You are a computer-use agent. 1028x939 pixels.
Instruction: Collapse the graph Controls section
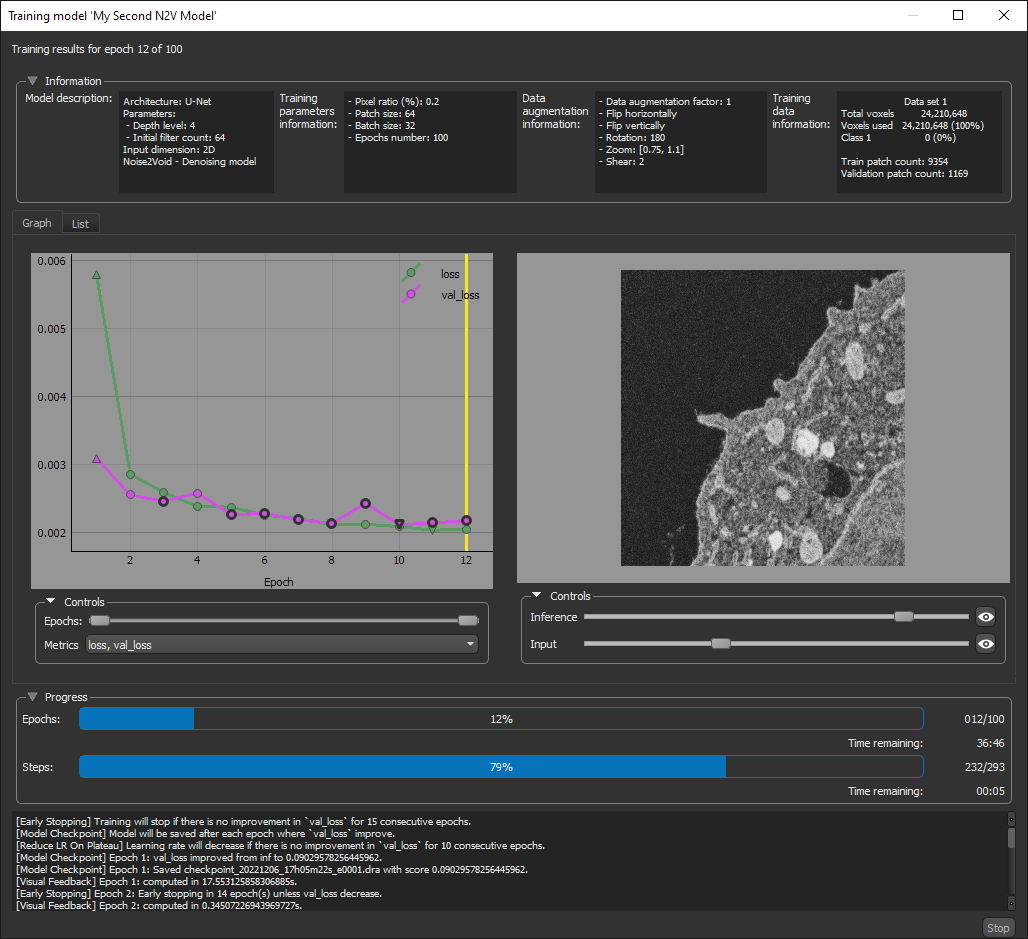pos(50,601)
